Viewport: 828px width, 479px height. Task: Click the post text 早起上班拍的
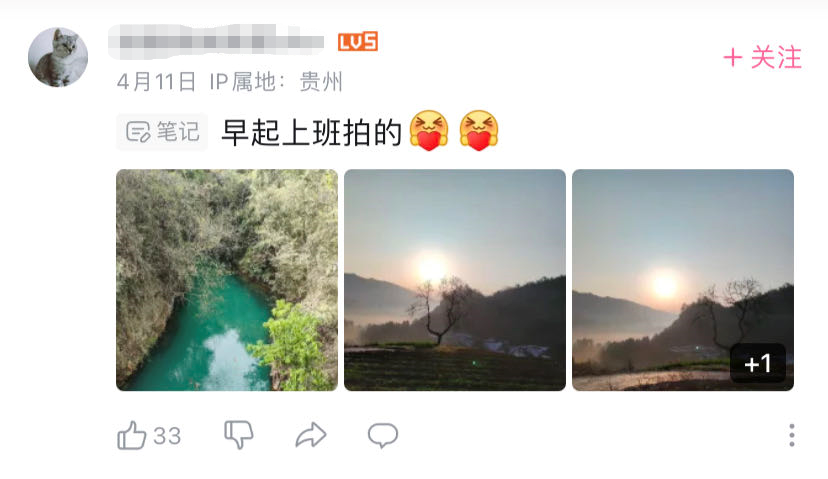312,132
